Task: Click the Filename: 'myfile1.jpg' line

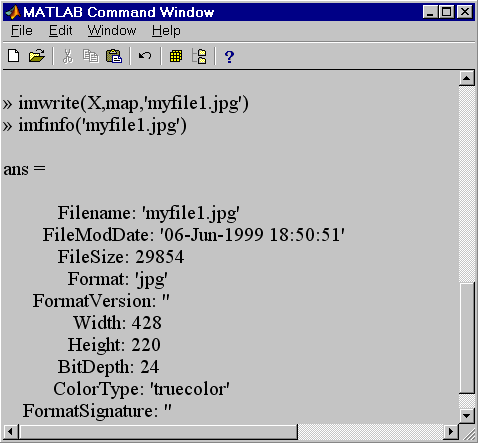Action: pos(149,213)
